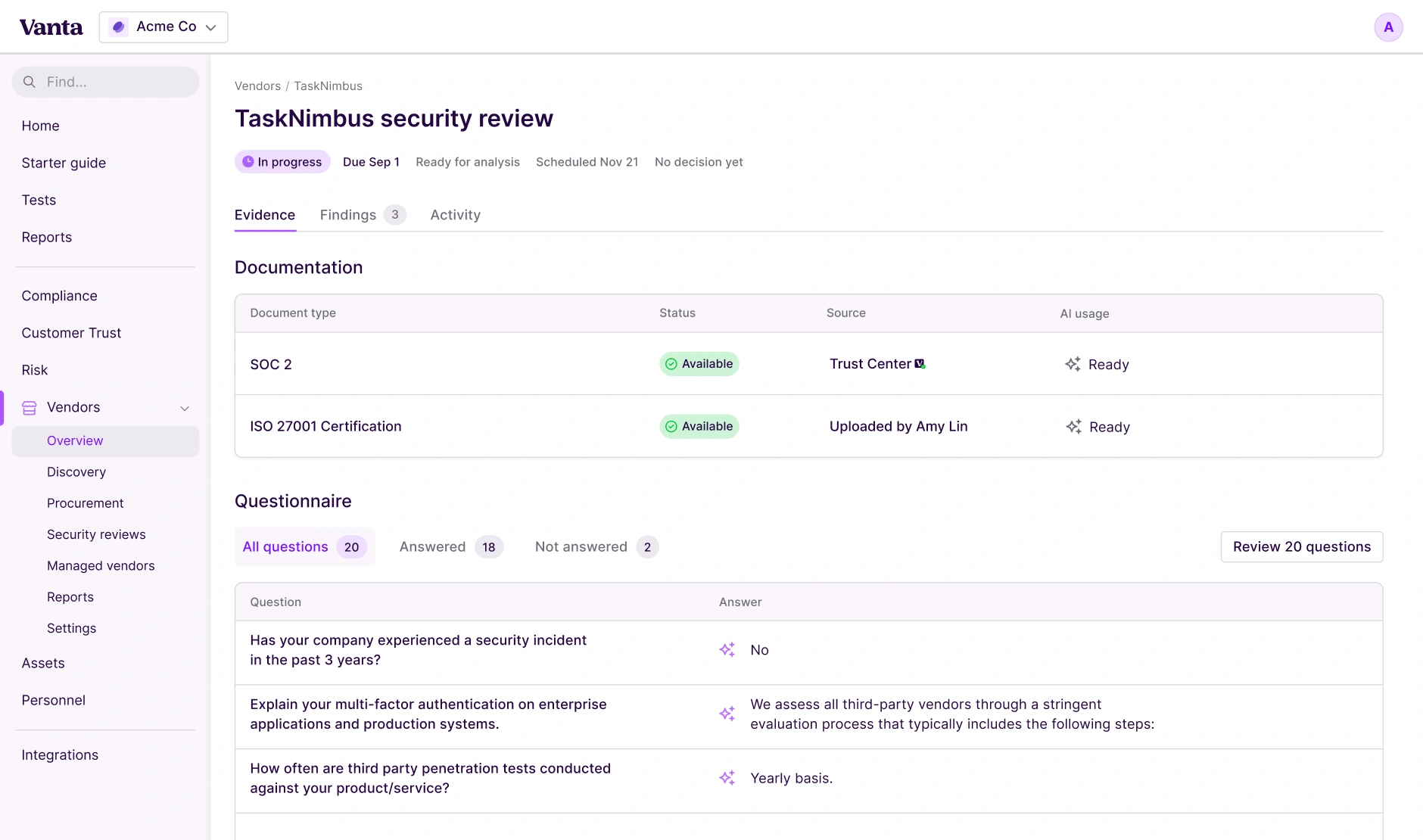Click 'Uploaded by Amy Lin' source

coord(898,427)
